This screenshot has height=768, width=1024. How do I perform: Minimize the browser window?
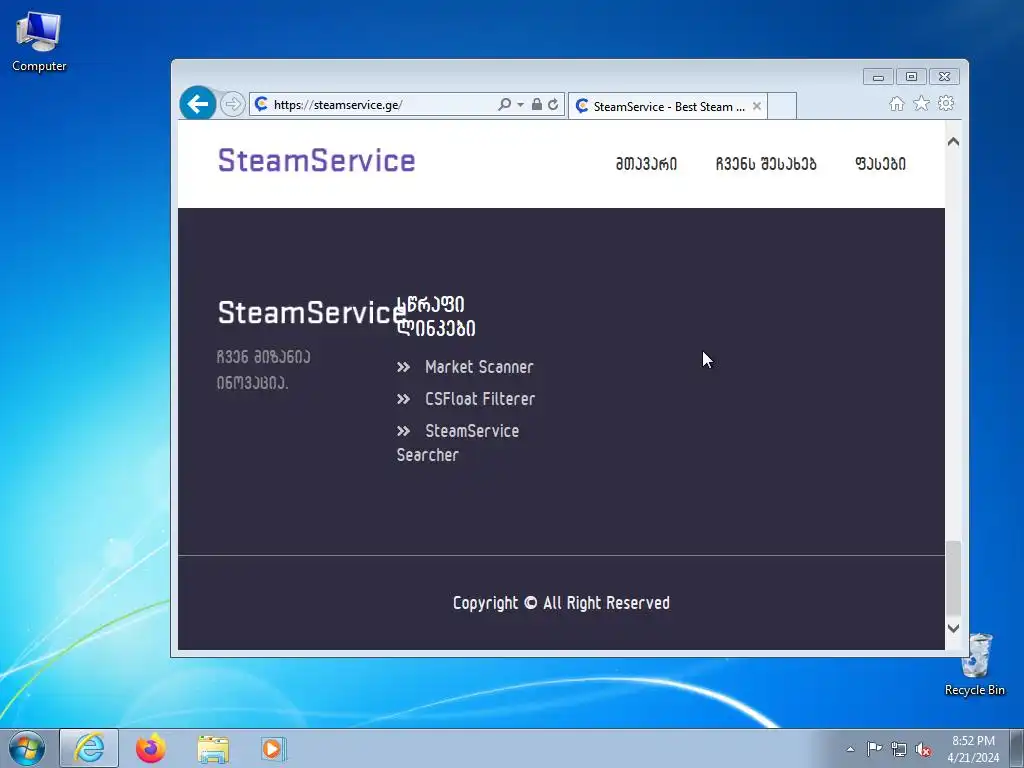(x=878, y=77)
